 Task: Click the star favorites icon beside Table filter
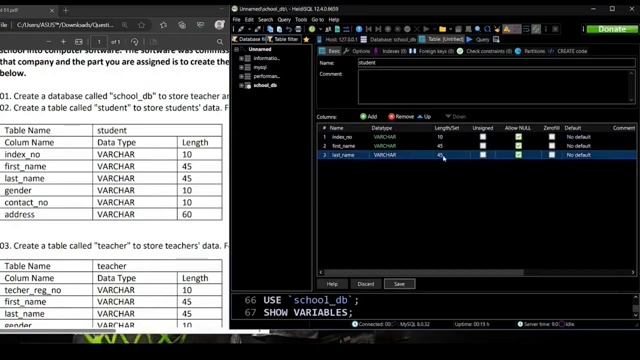coord(306,40)
